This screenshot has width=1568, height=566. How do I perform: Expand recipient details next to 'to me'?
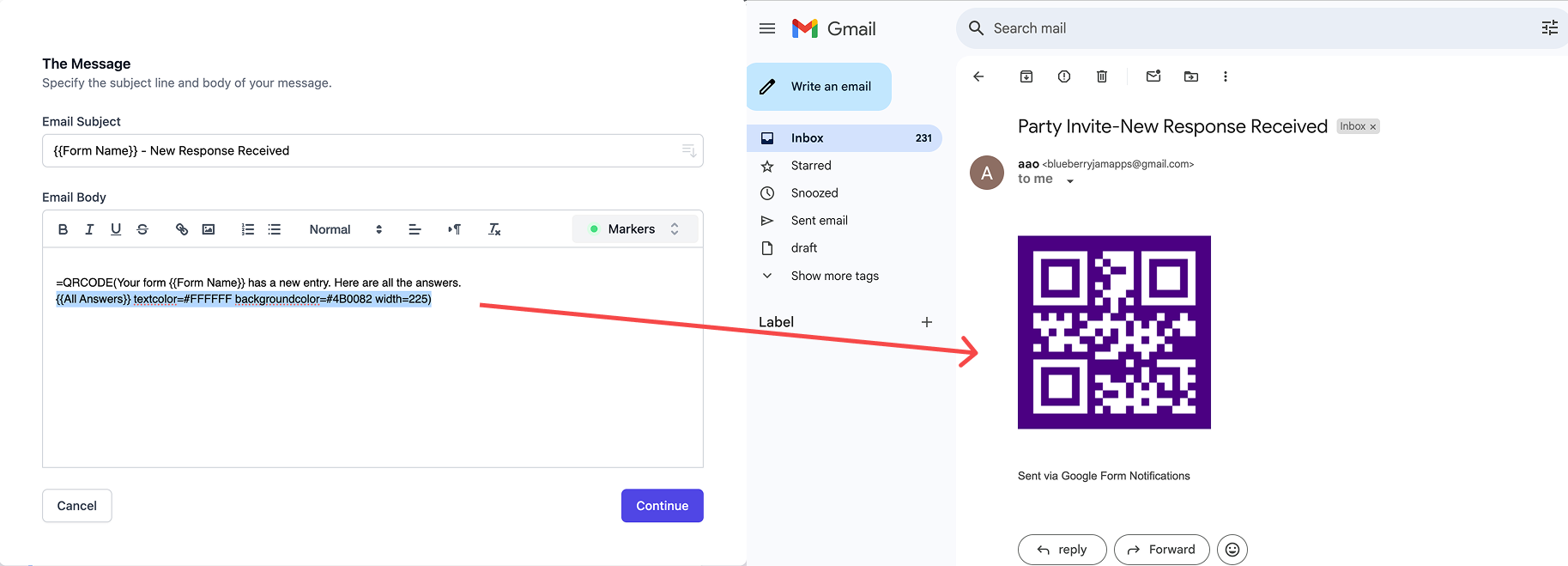click(1070, 180)
